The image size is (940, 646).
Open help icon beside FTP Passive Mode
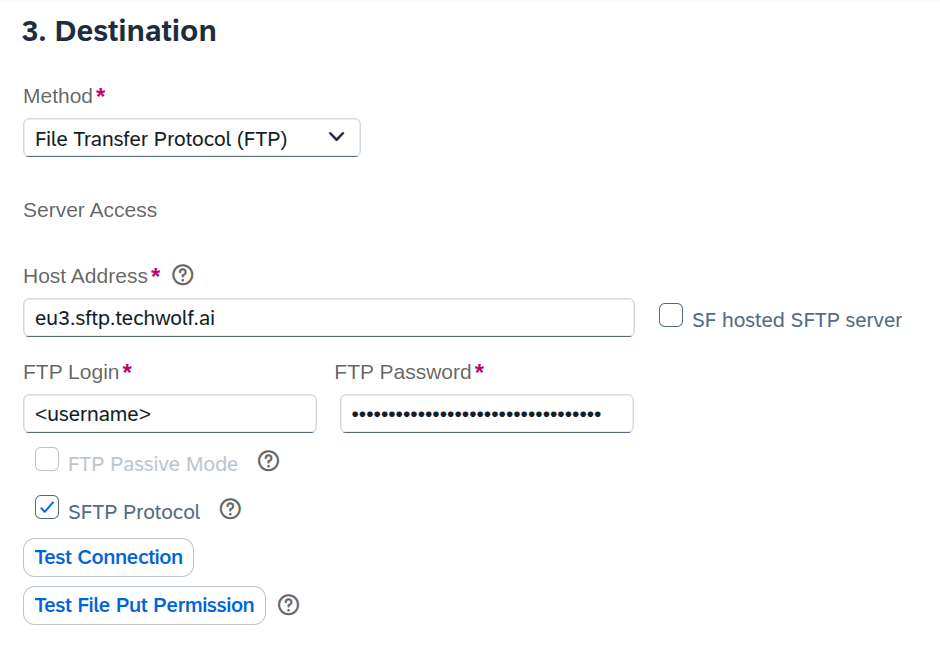tap(268, 461)
